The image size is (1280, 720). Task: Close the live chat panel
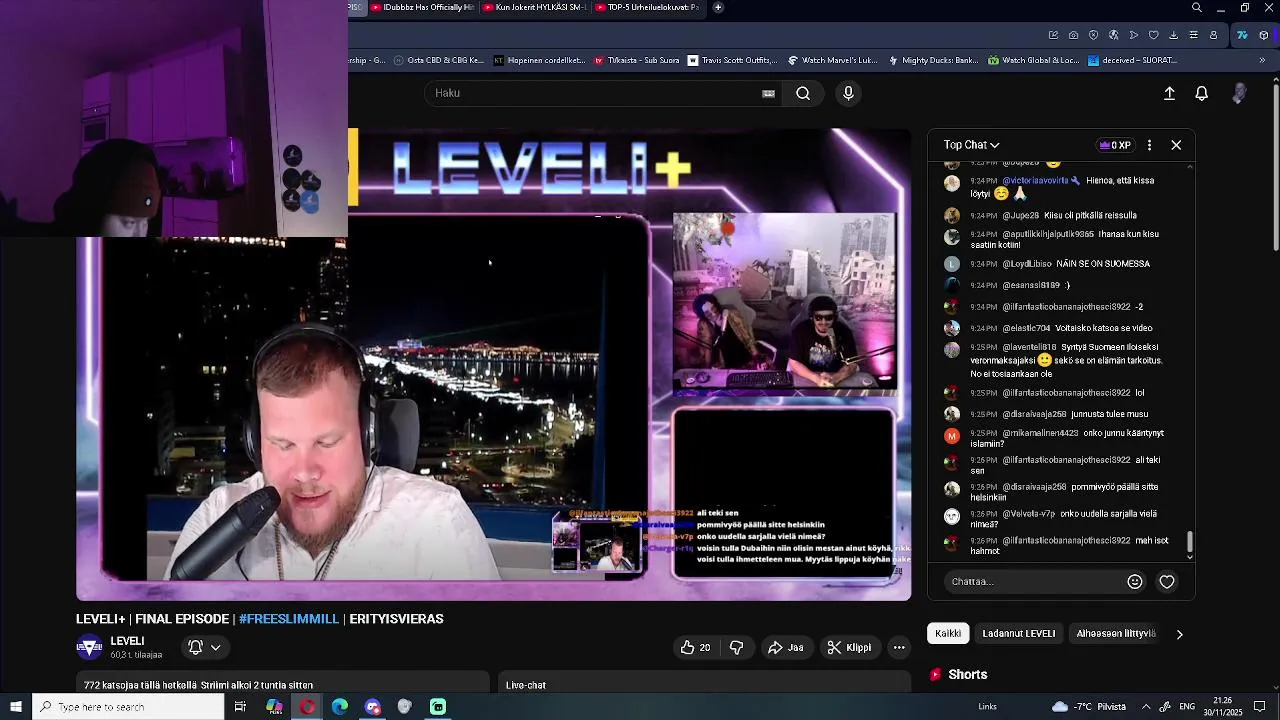coord(1176,145)
